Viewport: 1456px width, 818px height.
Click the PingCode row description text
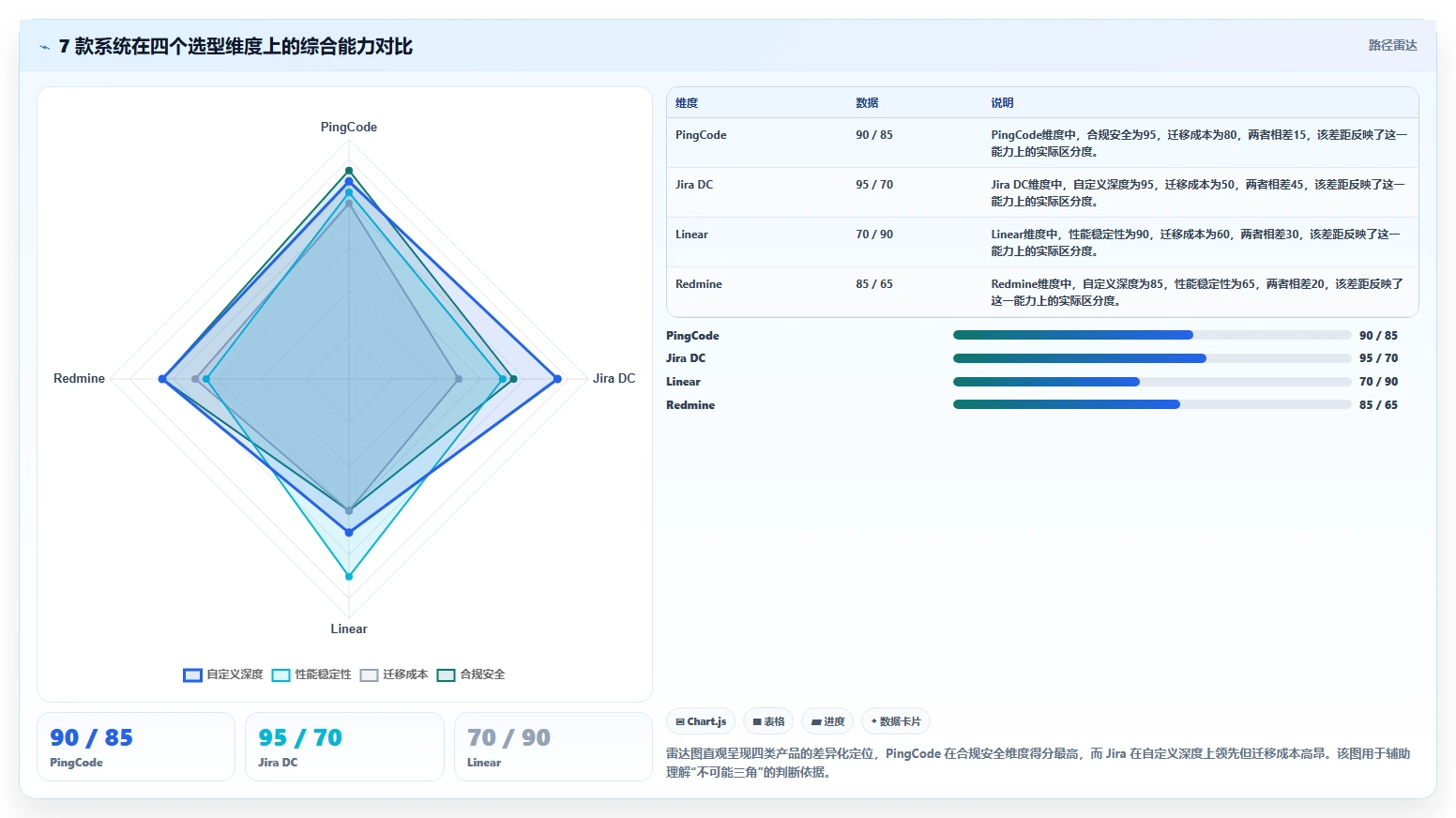(1199, 144)
